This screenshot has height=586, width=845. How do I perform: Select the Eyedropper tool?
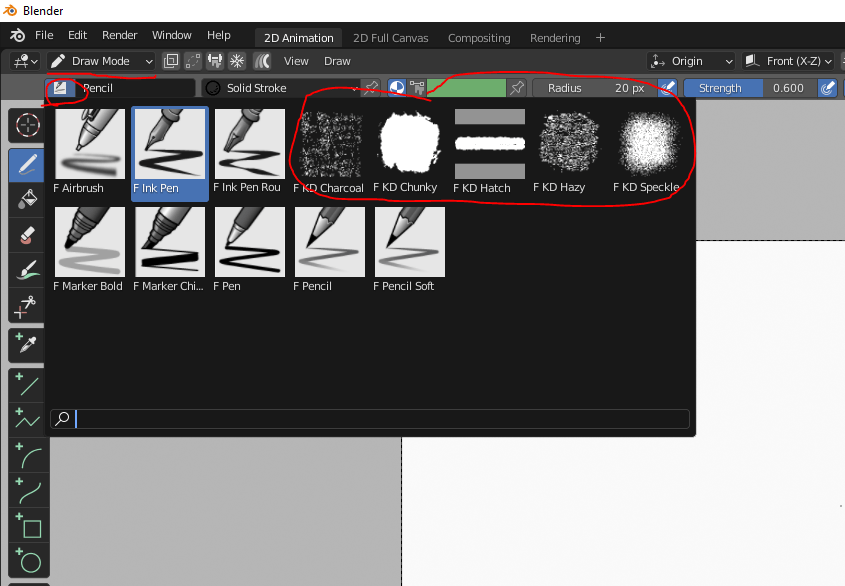point(27,344)
